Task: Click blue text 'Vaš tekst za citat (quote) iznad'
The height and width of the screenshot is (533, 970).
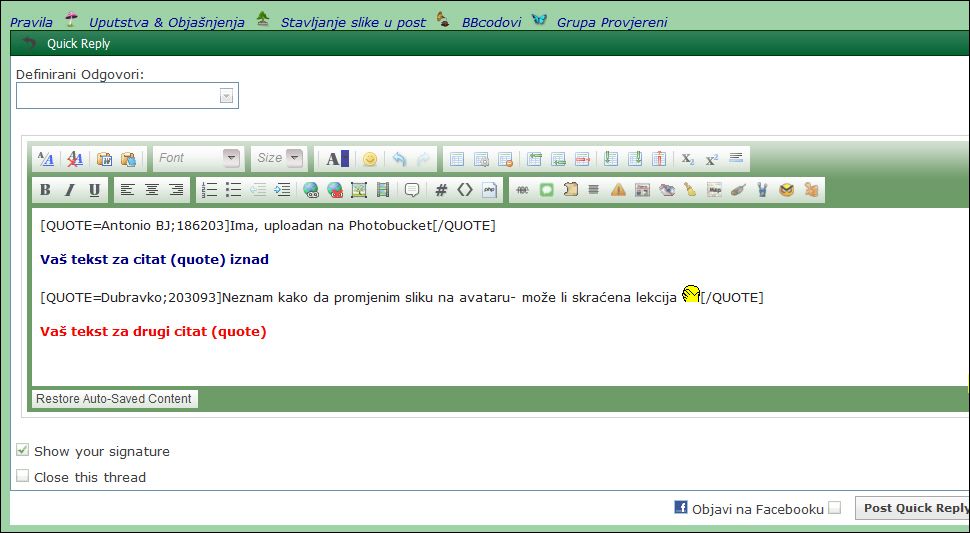Action: 155,260
